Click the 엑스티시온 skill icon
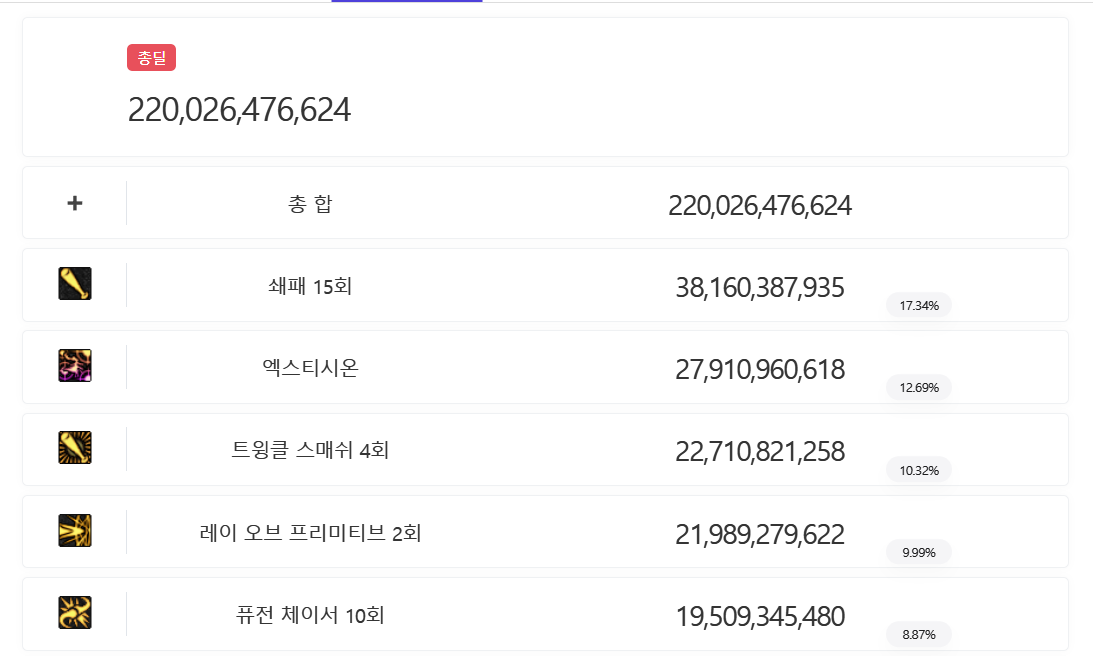1093x656 pixels. point(75,367)
